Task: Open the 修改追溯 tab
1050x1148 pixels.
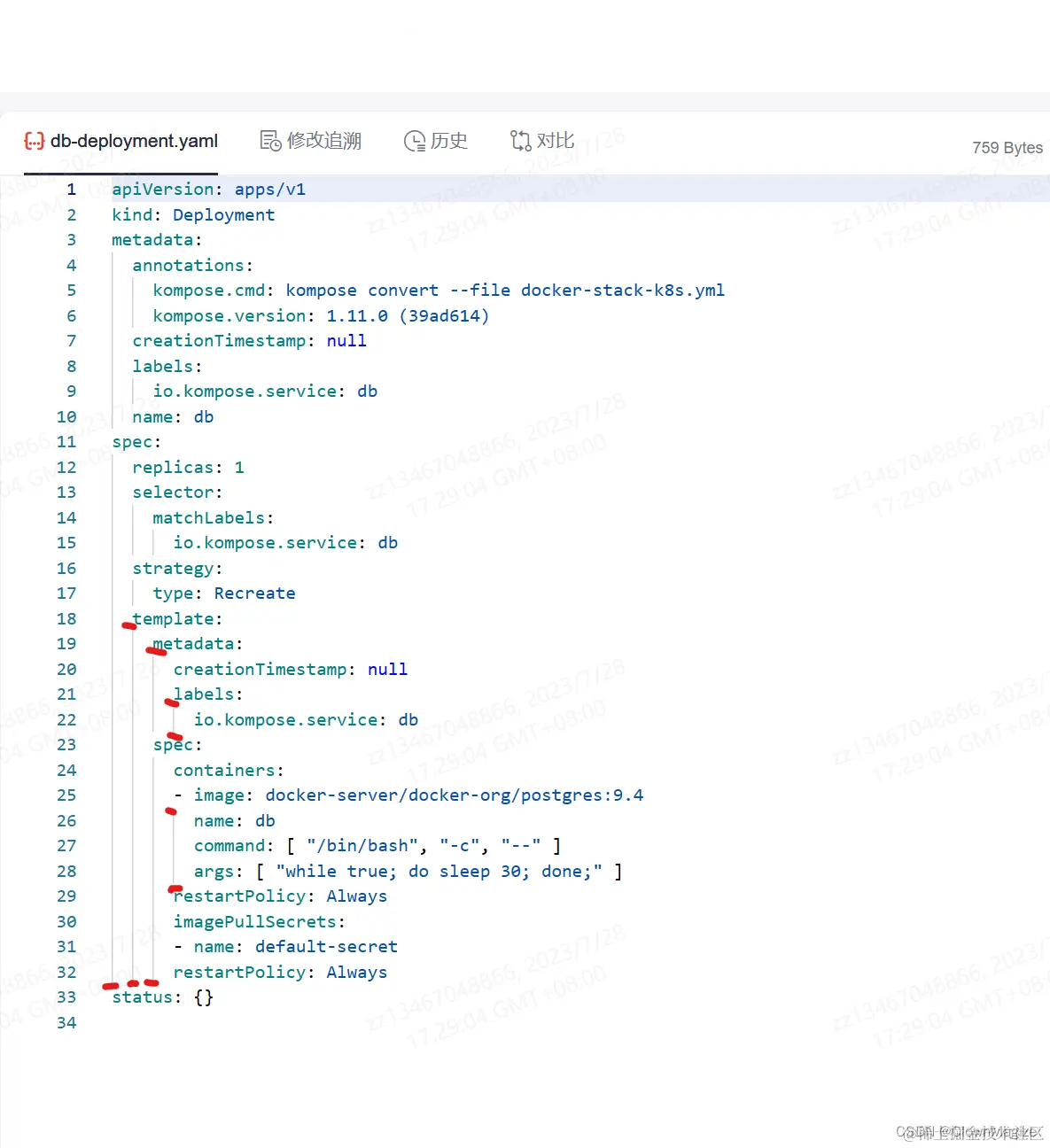Action: (x=311, y=141)
